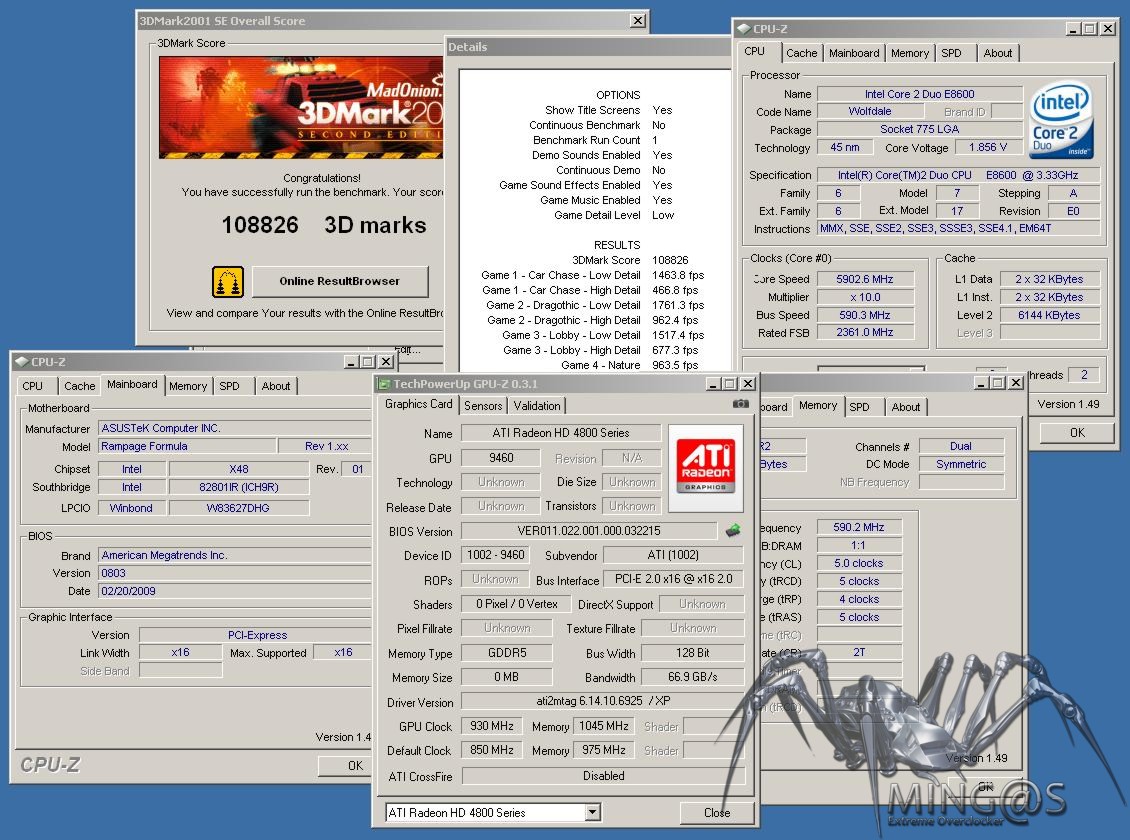Click the Wolfdale code name field

tap(870, 112)
